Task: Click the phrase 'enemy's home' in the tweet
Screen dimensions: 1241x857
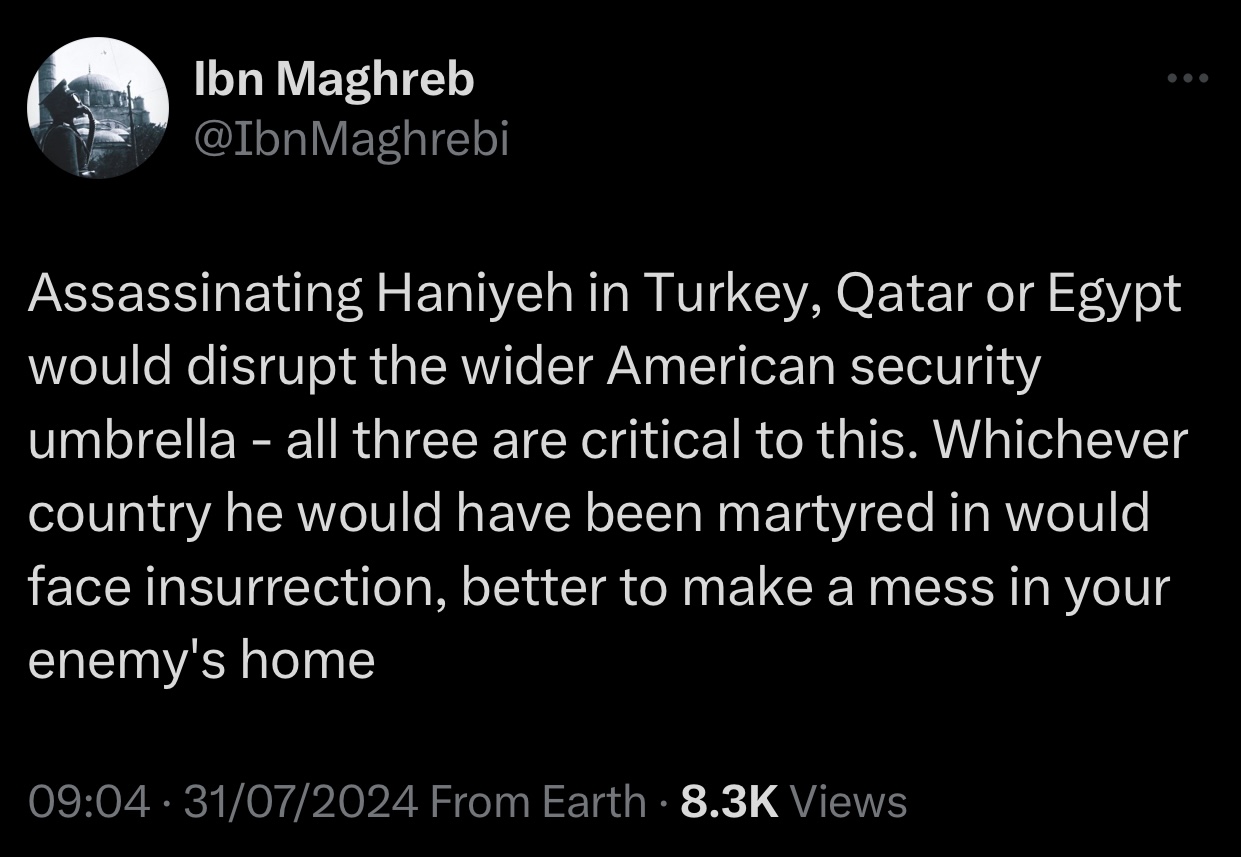Action: pyautogui.click(x=201, y=661)
